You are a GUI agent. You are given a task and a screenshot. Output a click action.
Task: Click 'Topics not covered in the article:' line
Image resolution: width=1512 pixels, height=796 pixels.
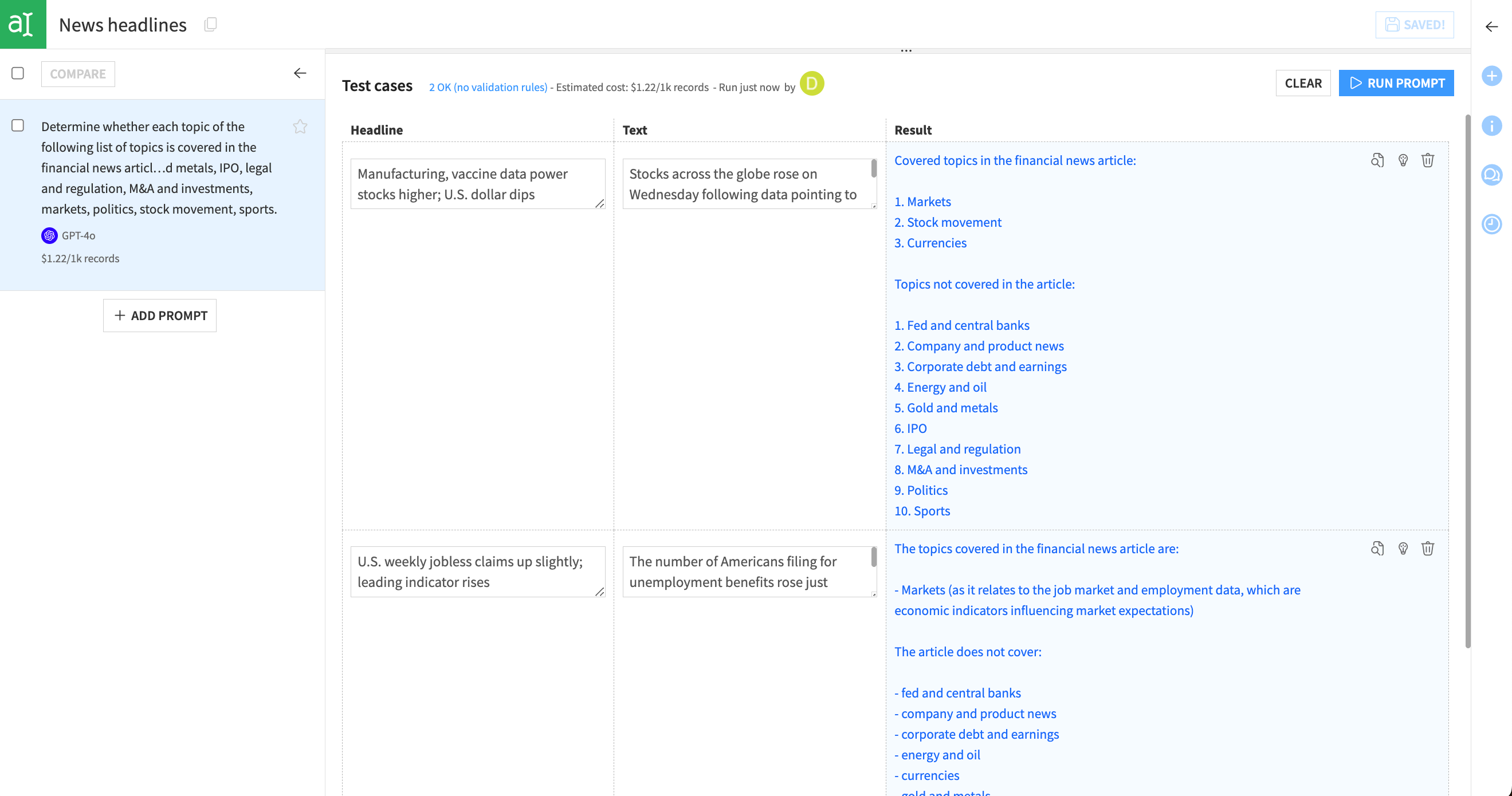pyautogui.click(x=984, y=284)
